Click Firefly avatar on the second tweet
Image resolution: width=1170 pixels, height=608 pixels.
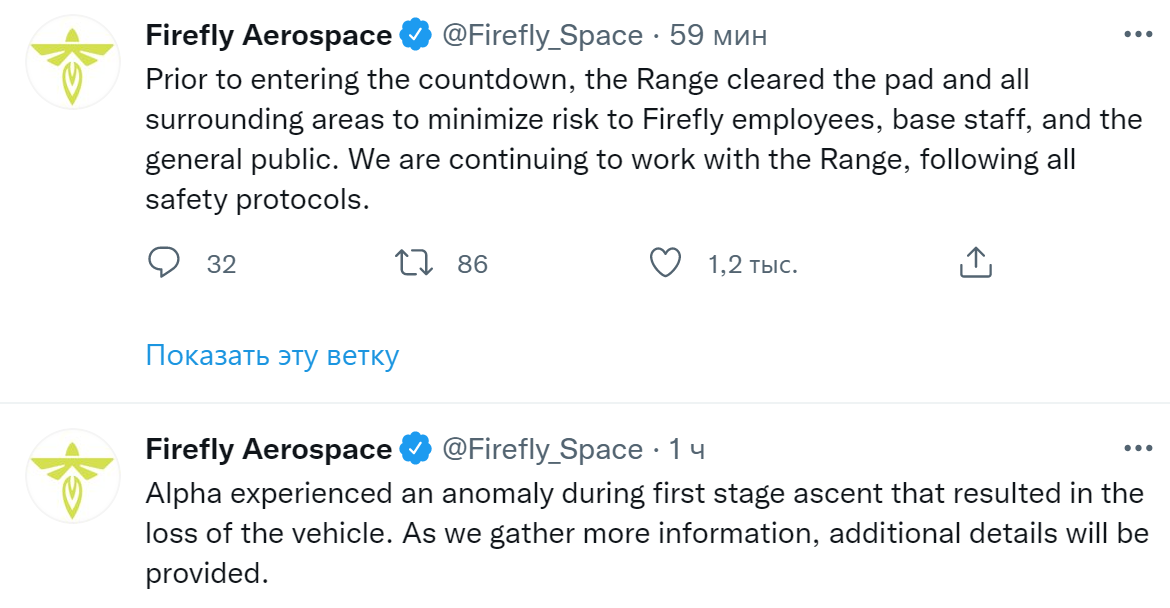point(72,476)
